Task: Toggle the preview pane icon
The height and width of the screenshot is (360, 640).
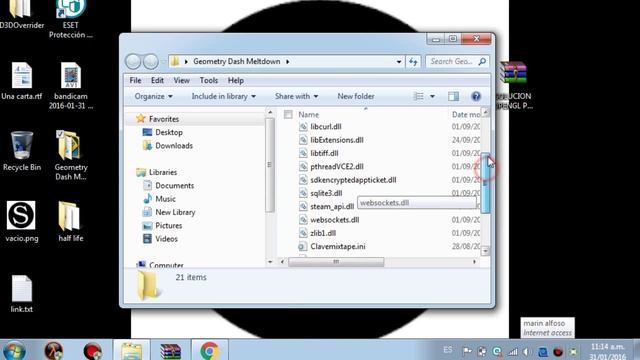Action: tap(453, 96)
